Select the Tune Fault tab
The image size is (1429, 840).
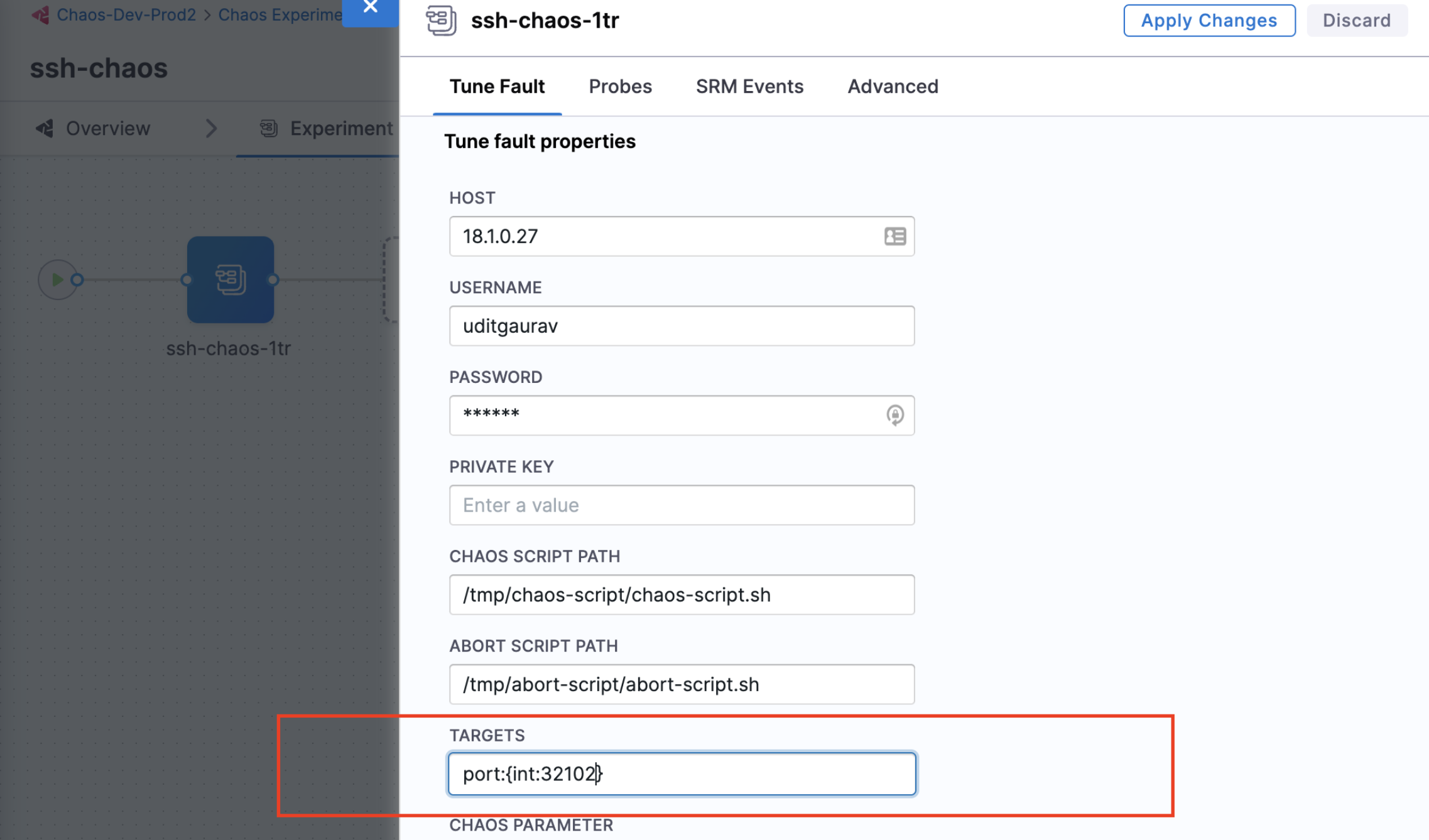pos(497,87)
